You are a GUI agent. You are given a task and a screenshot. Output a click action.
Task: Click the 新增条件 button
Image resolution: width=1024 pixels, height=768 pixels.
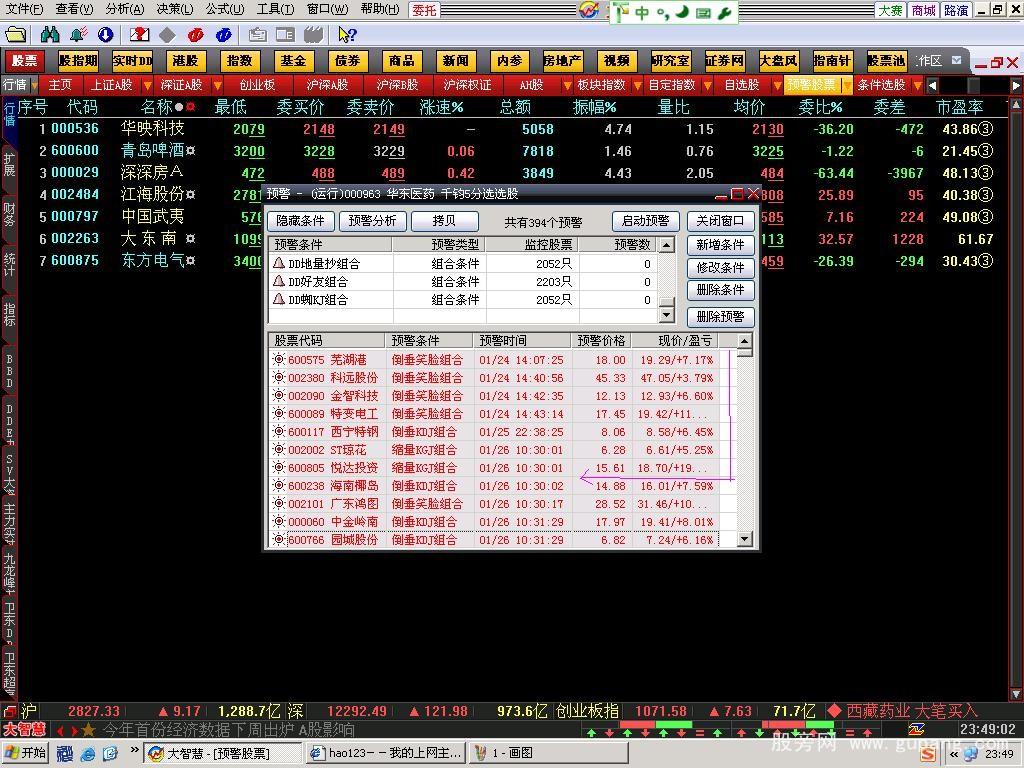point(720,245)
